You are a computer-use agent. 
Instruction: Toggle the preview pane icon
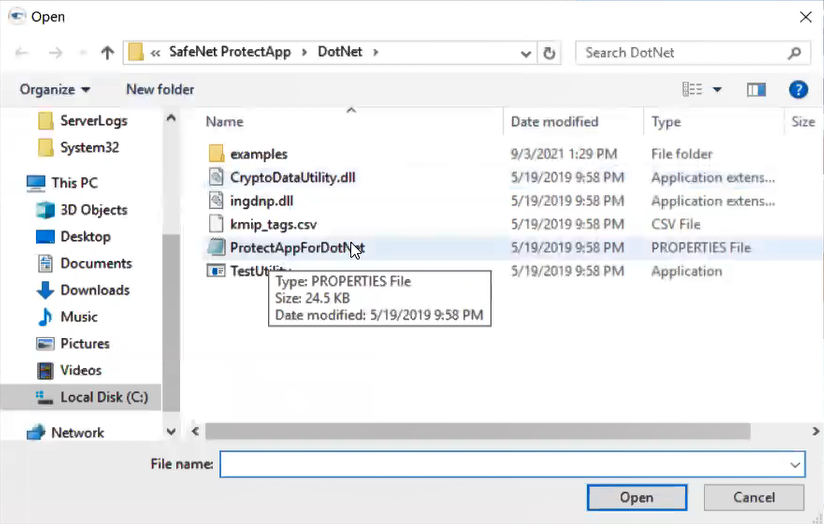(x=756, y=90)
